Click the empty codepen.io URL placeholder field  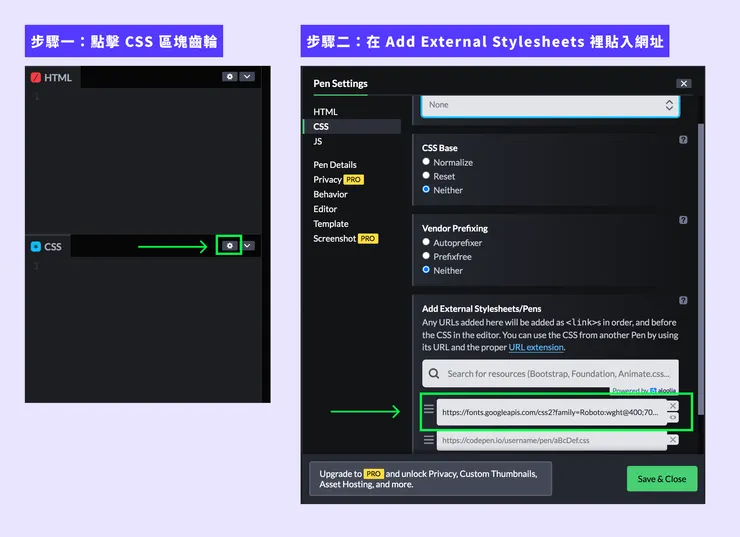(x=551, y=440)
